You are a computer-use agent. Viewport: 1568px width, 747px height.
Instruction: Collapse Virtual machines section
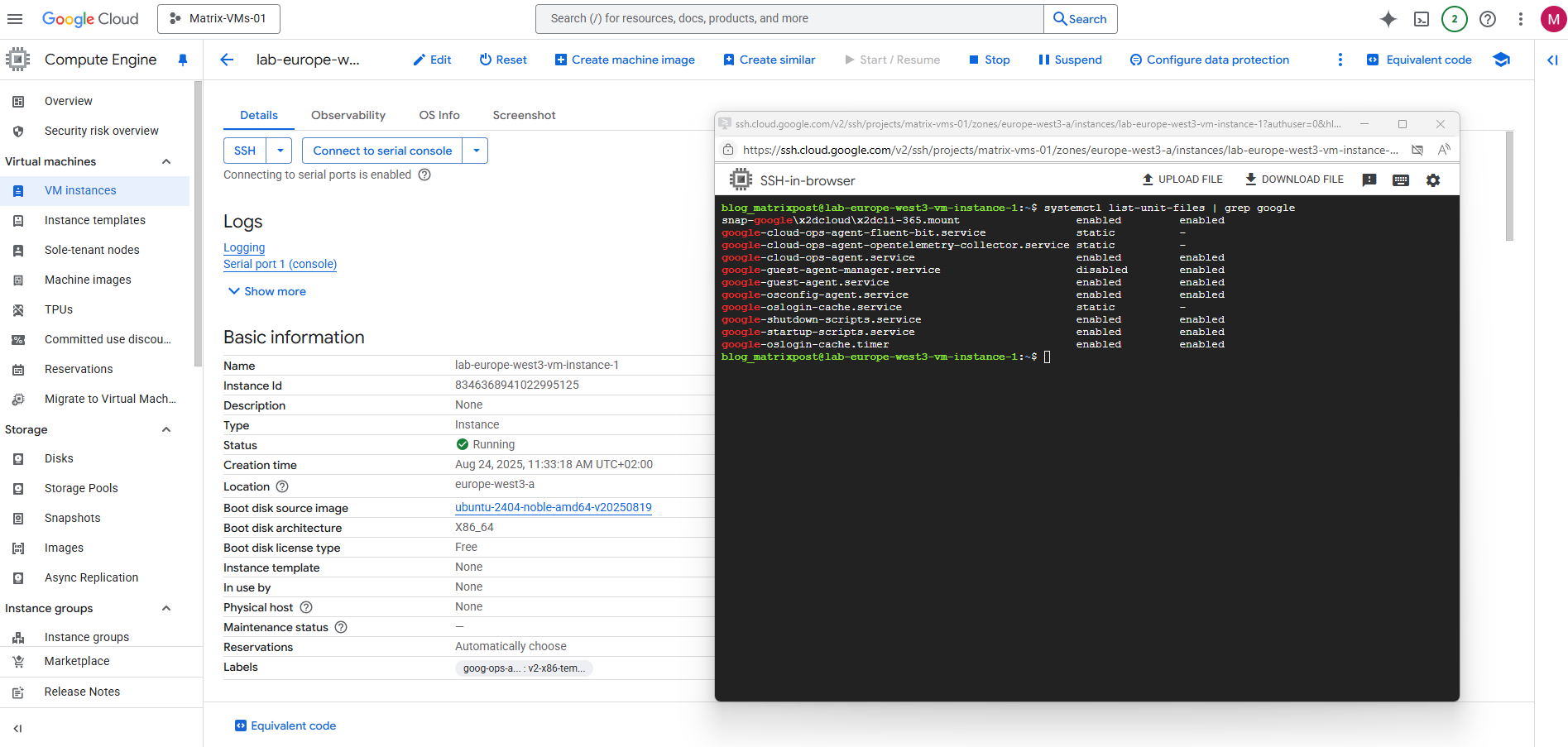[166, 161]
